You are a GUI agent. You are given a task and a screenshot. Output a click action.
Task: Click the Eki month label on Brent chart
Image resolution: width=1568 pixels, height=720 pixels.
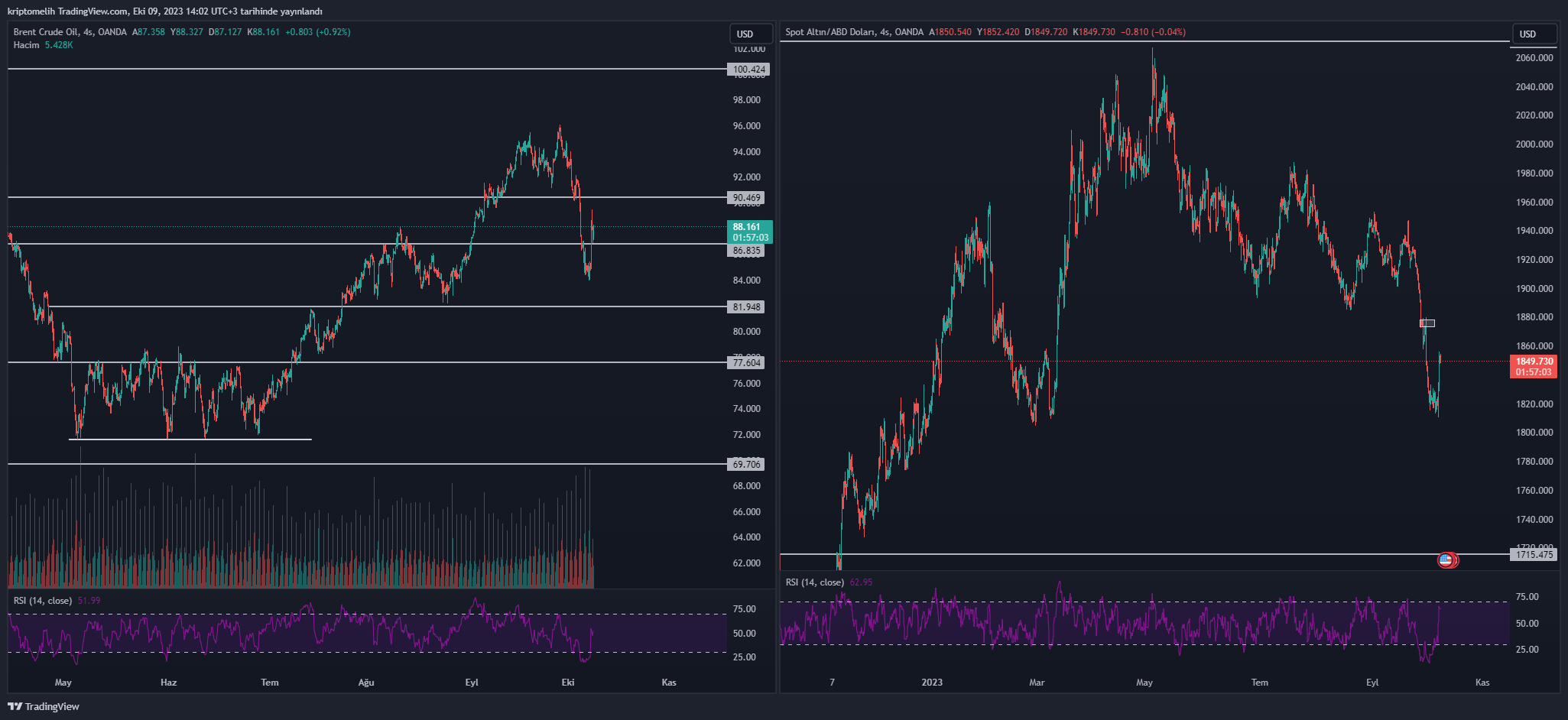click(x=568, y=683)
